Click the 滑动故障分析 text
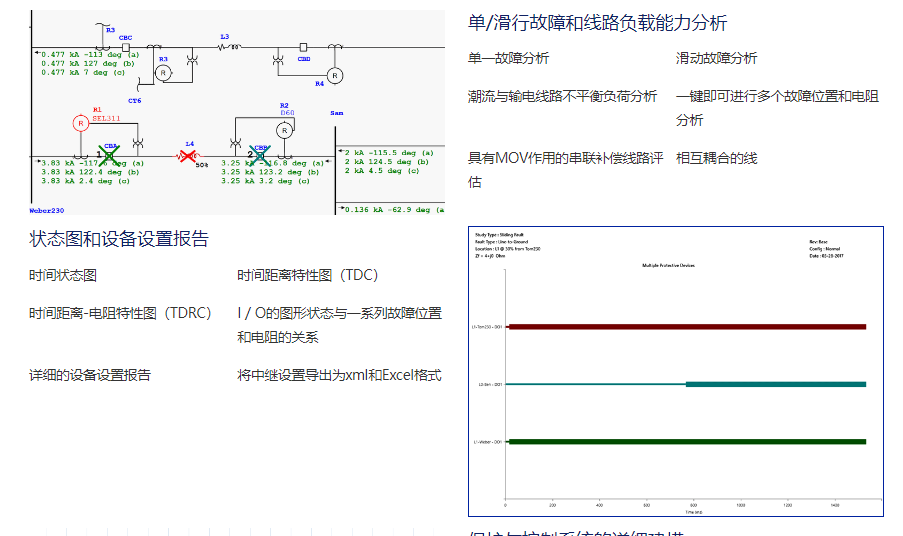The image size is (903, 536). coord(716,58)
